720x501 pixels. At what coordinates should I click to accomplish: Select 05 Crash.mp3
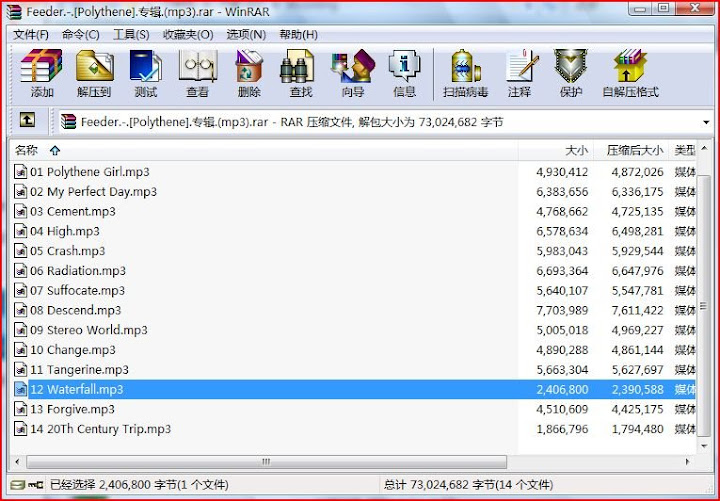68,251
